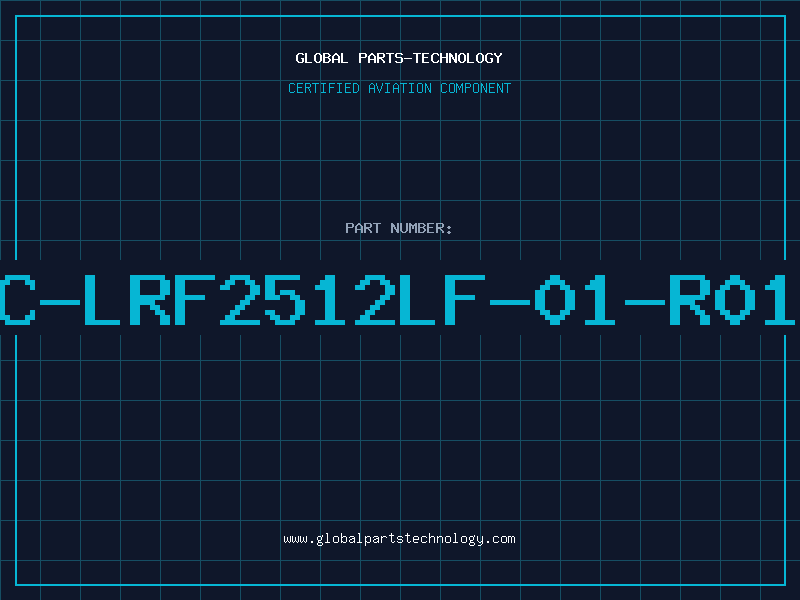Click the part number C-LRF2512LF-01-R01
800x600 pixels.
tap(397, 299)
